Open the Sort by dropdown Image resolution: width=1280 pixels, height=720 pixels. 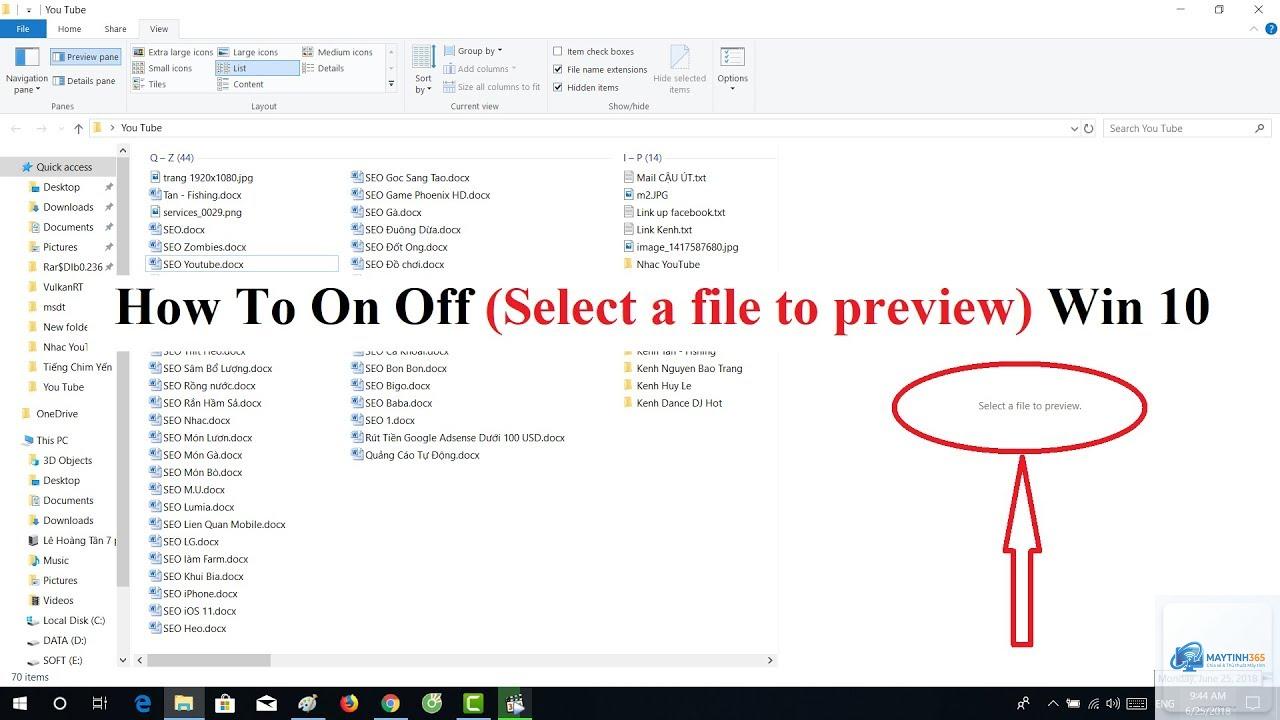424,70
